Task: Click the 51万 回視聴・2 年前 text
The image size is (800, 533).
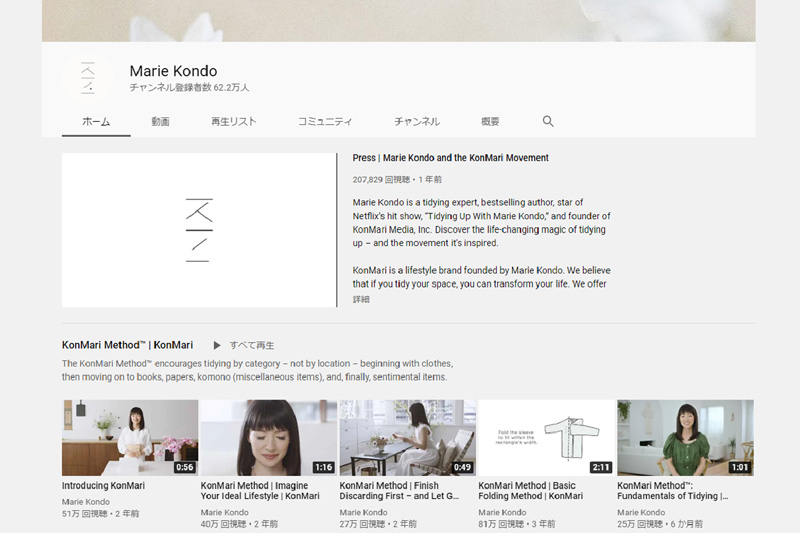Action: pos(101,514)
